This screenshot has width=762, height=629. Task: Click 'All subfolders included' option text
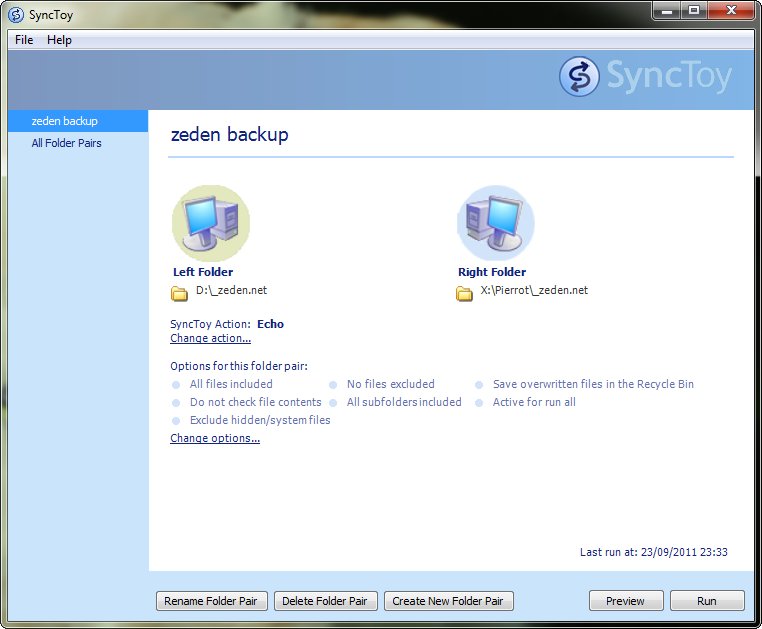[404, 402]
